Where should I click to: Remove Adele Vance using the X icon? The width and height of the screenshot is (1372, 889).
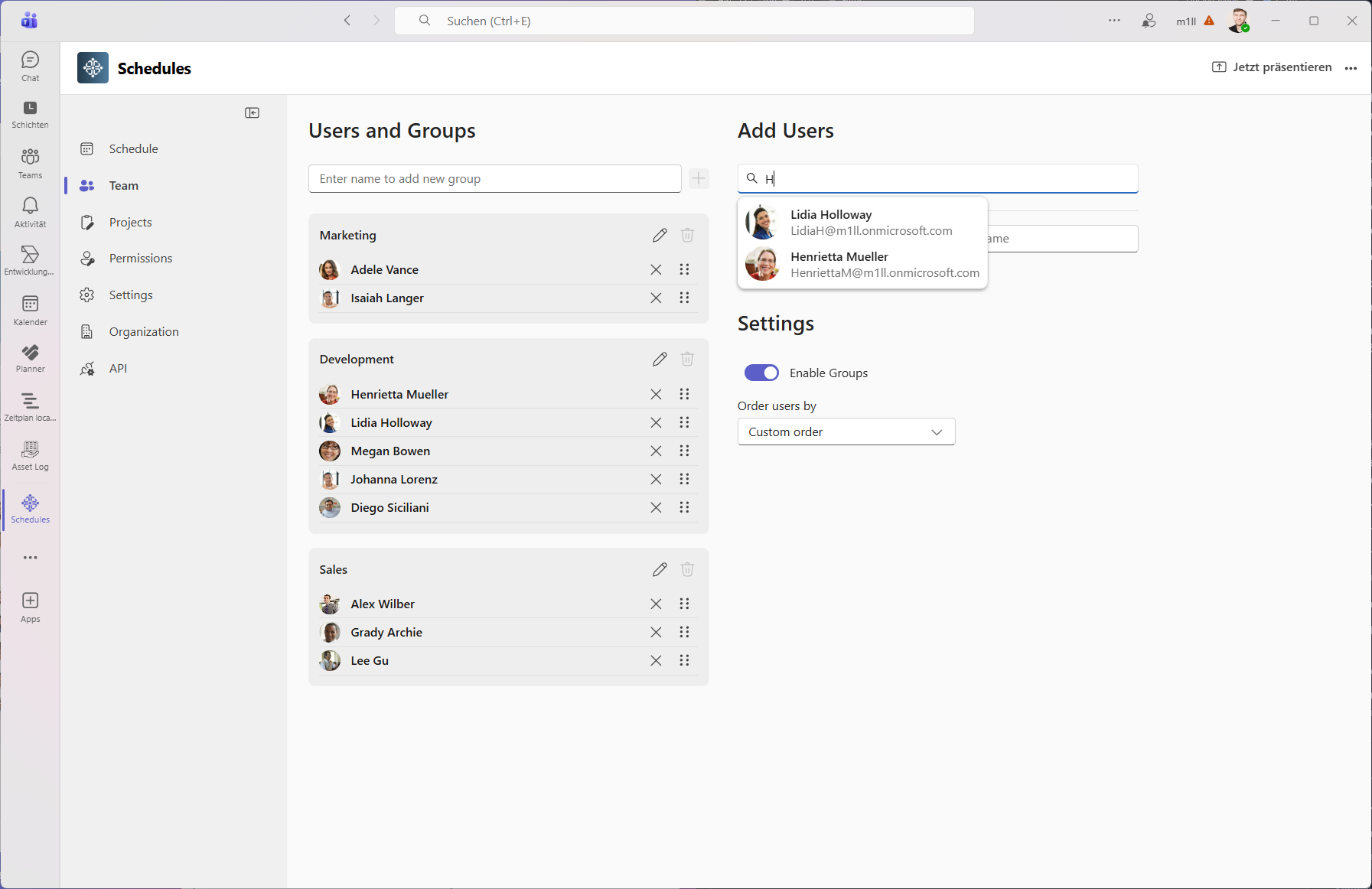click(x=656, y=270)
